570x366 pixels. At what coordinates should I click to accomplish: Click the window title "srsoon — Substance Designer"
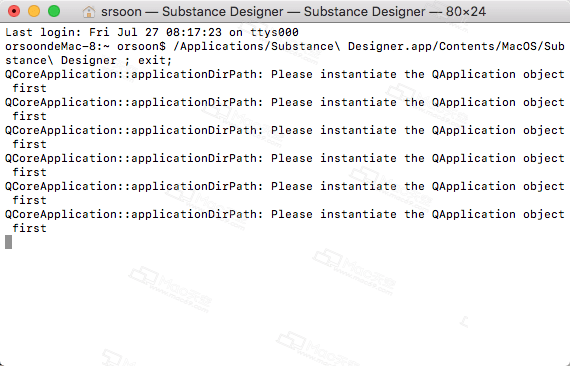[192, 12]
